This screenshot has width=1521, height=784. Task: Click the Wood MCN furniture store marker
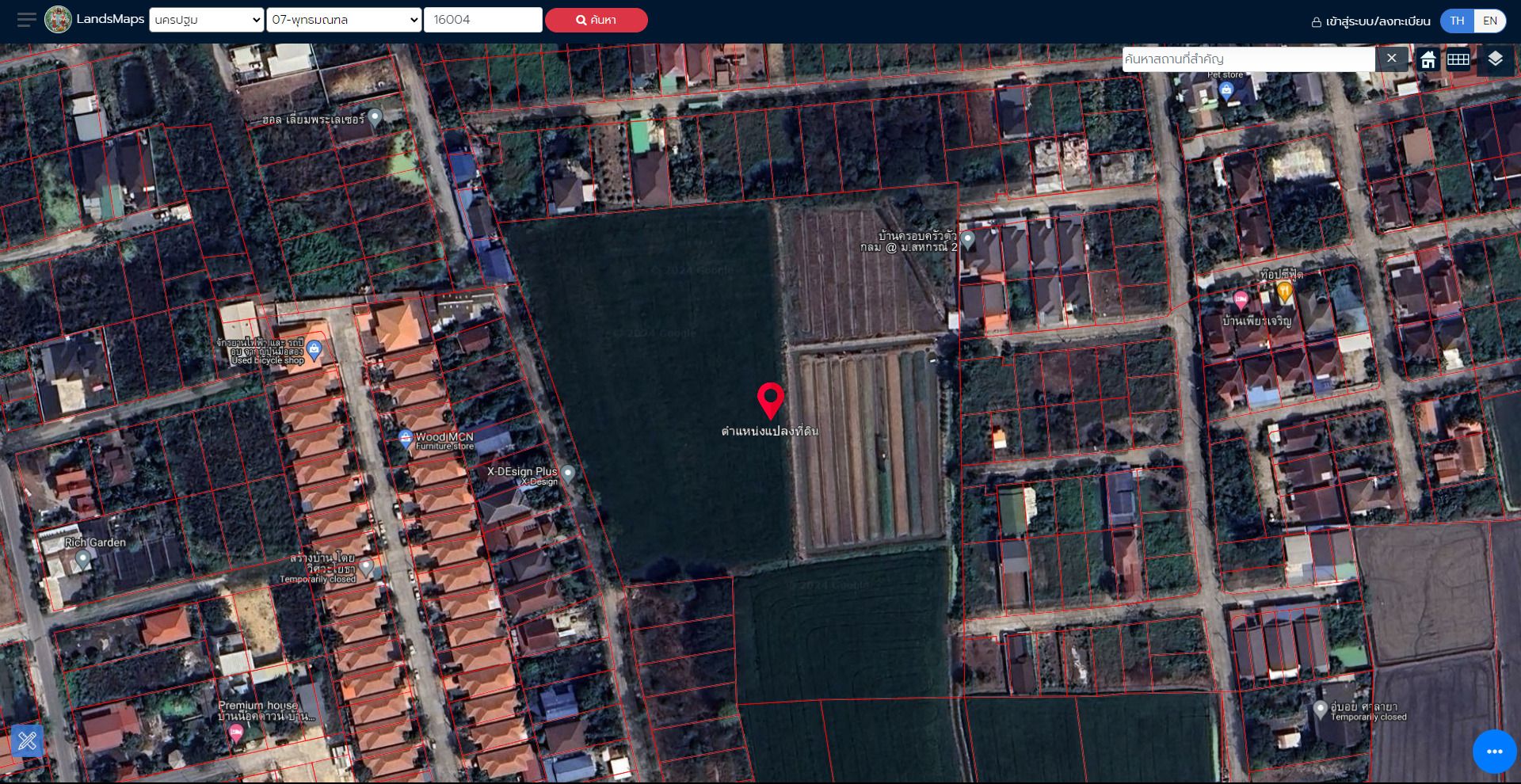point(405,439)
